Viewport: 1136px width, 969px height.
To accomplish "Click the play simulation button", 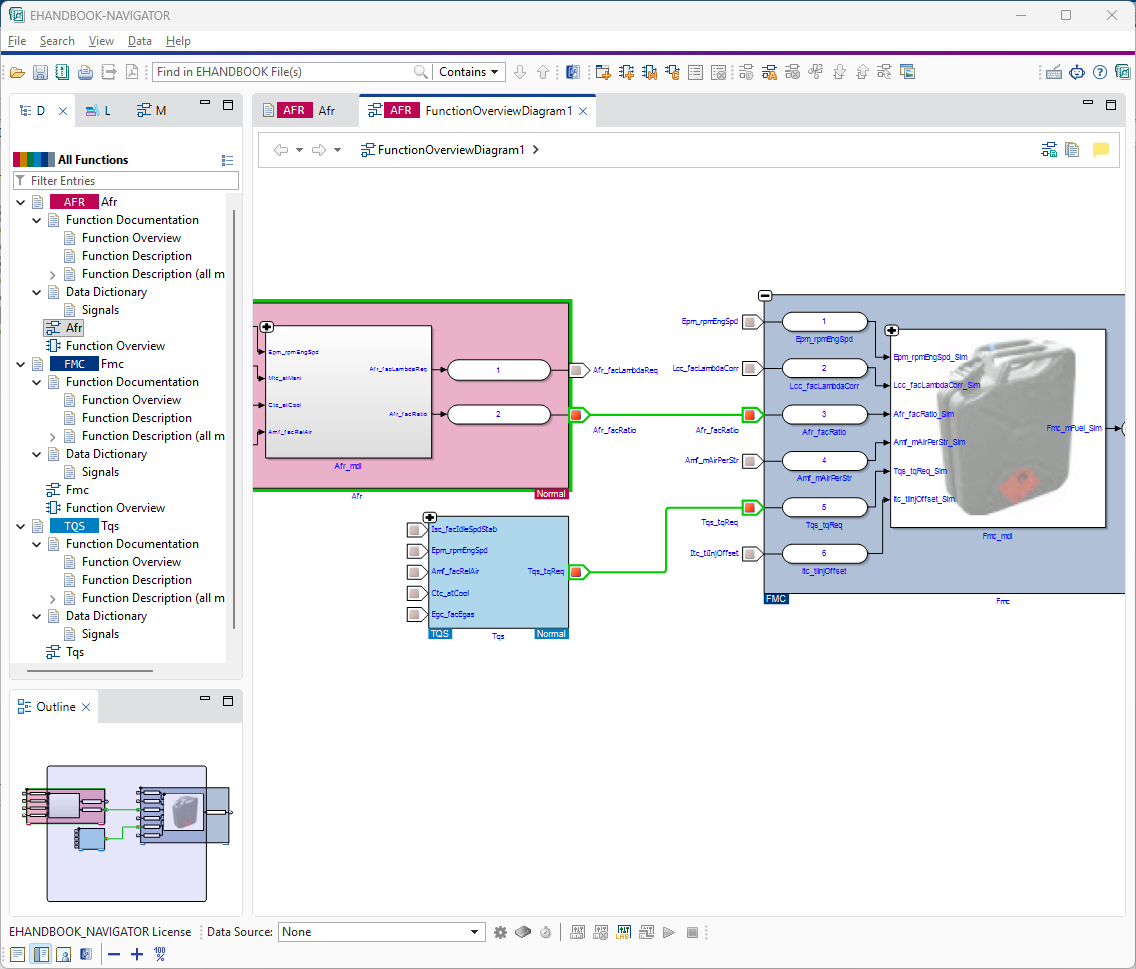I will (x=669, y=932).
